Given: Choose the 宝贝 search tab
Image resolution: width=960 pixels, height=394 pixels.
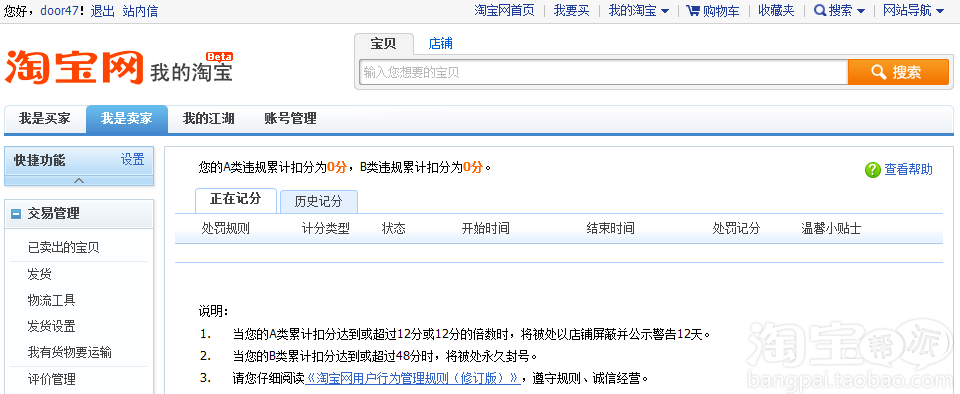Looking at the screenshot, I should (383, 43).
